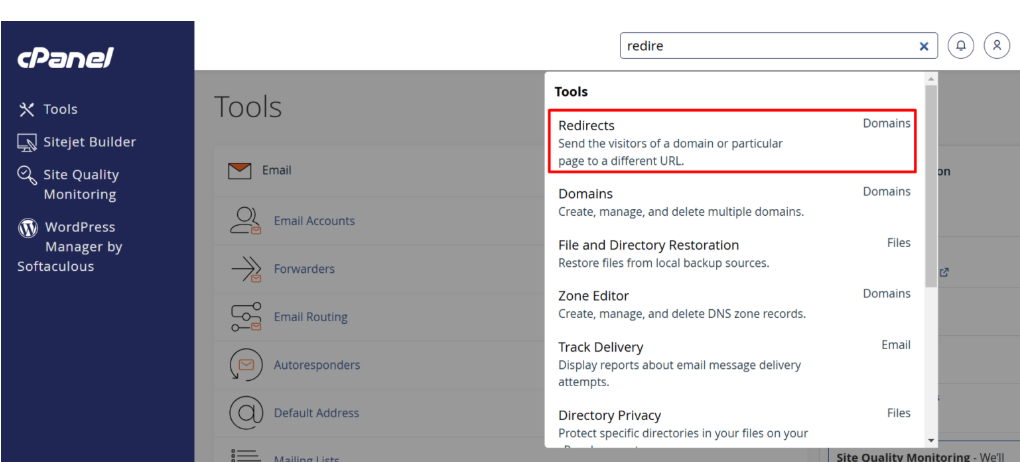Open the notifications bell icon
Screen dimensions: 1020x462
[960, 46]
